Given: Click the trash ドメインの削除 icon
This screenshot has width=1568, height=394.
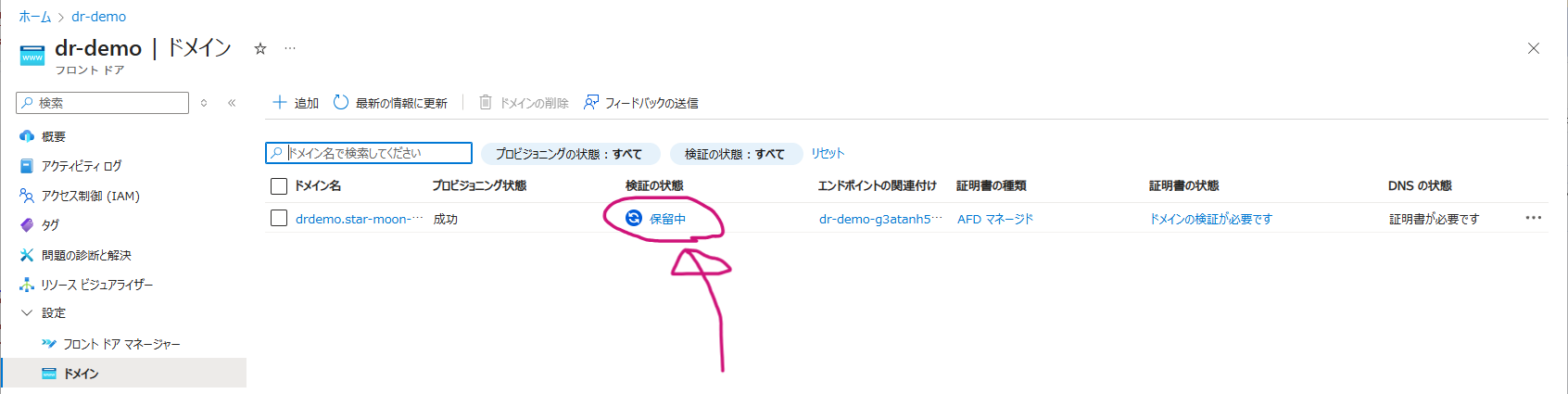Looking at the screenshot, I should pos(486,103).
